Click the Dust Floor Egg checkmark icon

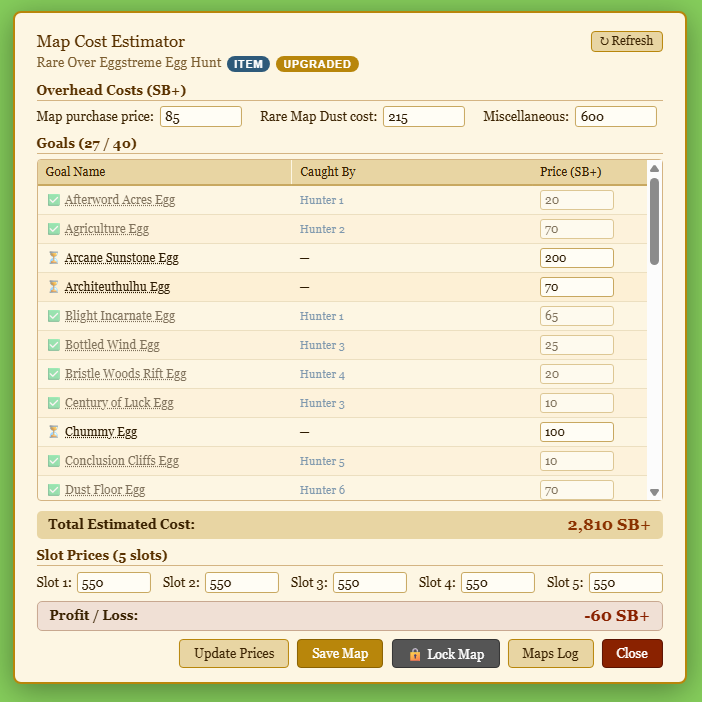coord(54,490)
